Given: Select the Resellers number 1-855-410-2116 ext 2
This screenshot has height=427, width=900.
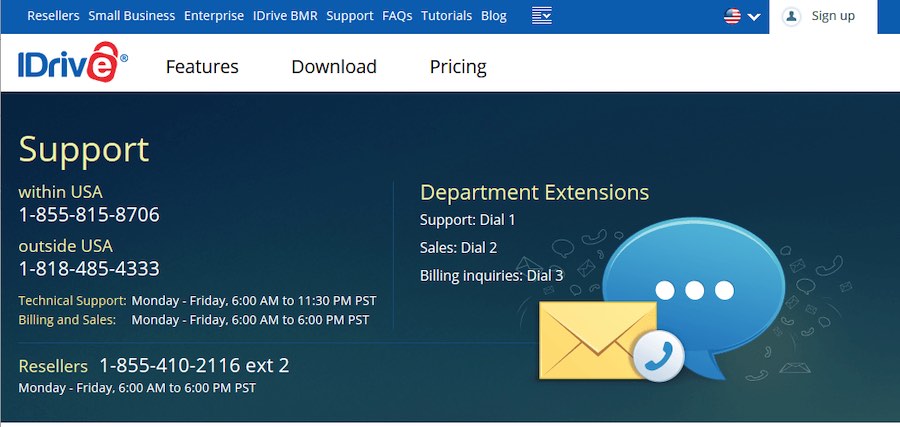Looking at the screenshot, I should (x=194, y=365).
